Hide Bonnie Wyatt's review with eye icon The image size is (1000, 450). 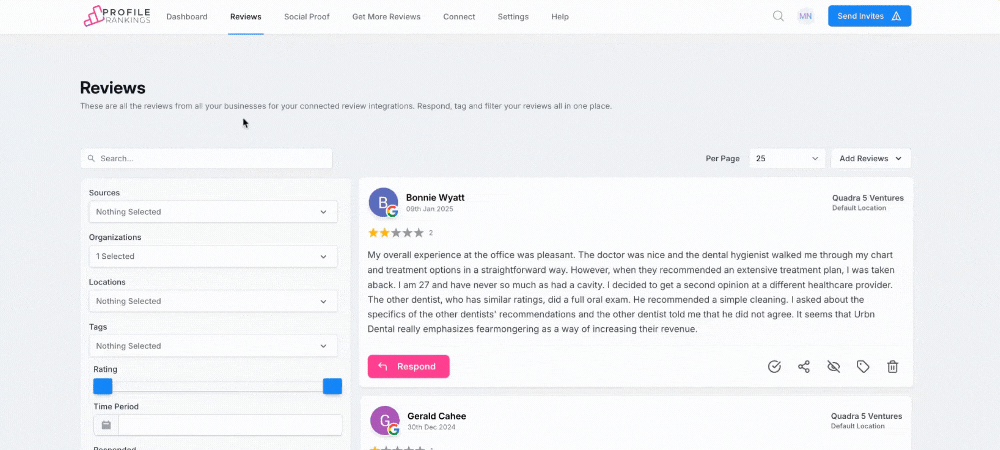click(x=833, y=367)
